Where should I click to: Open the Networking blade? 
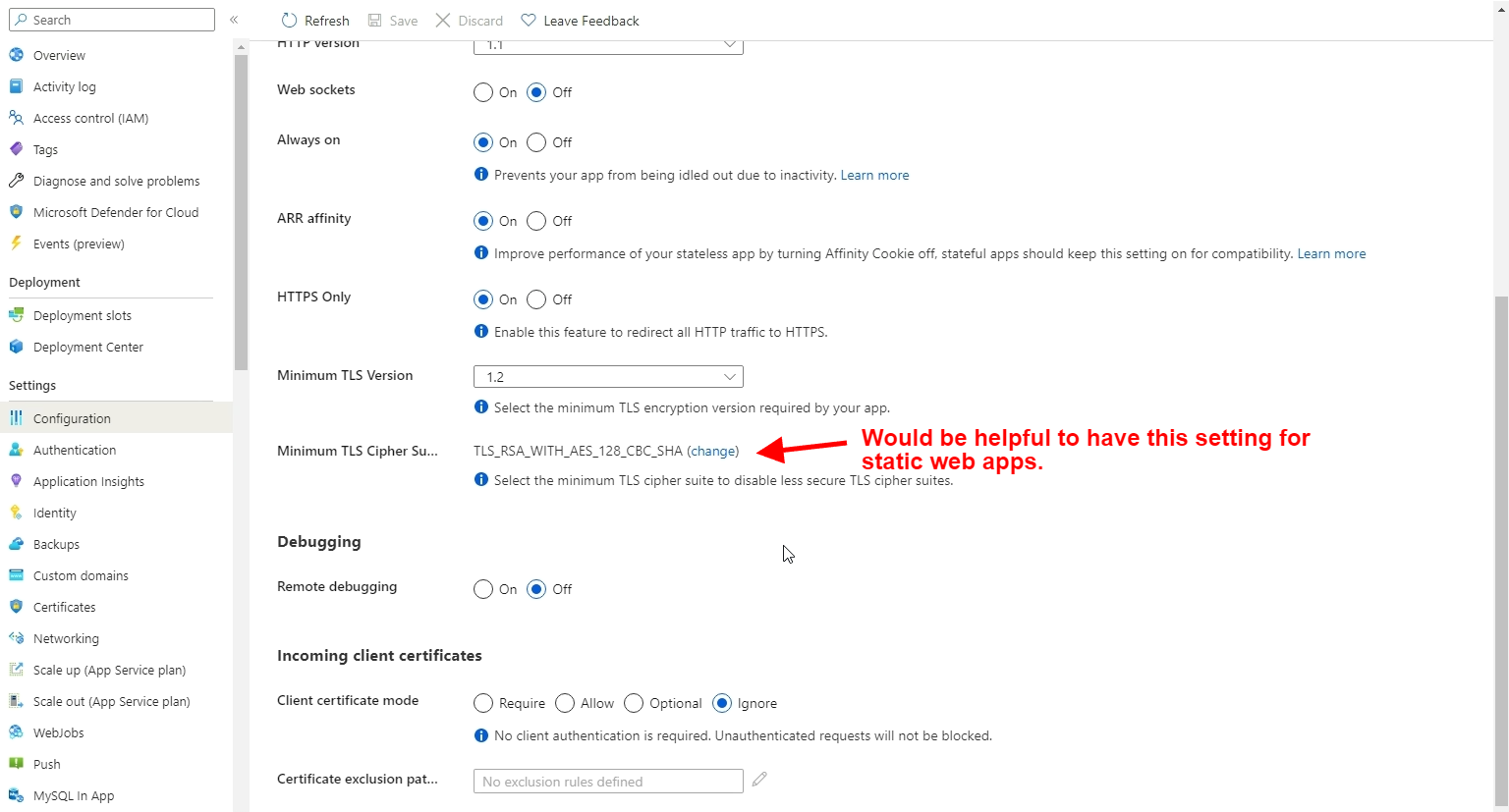67,638
